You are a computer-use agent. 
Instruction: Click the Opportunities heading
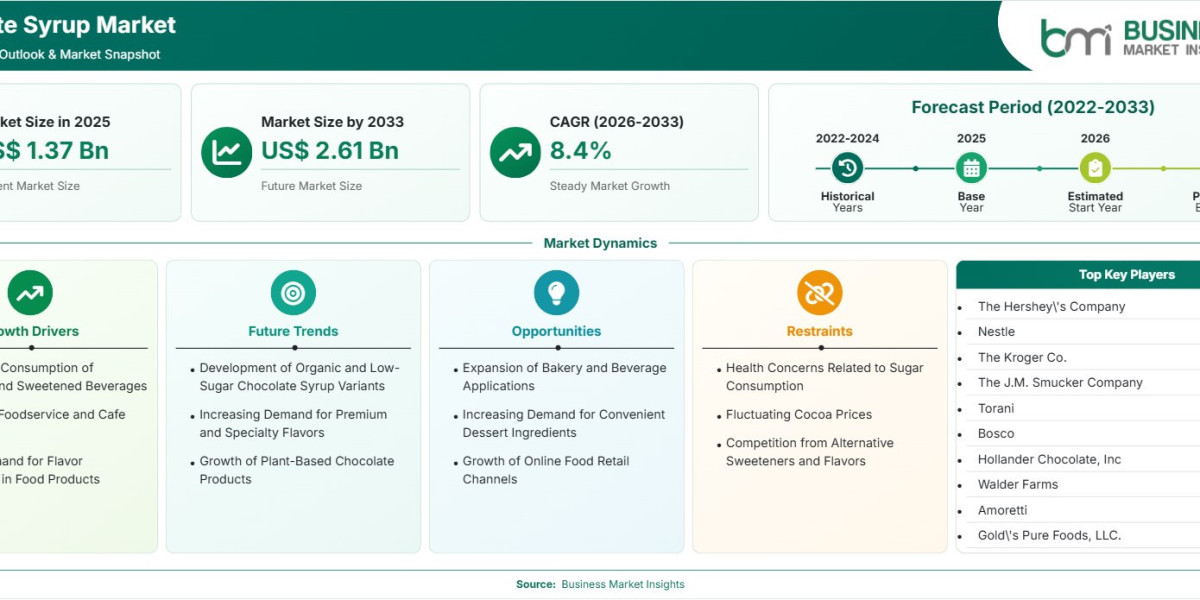556,331
